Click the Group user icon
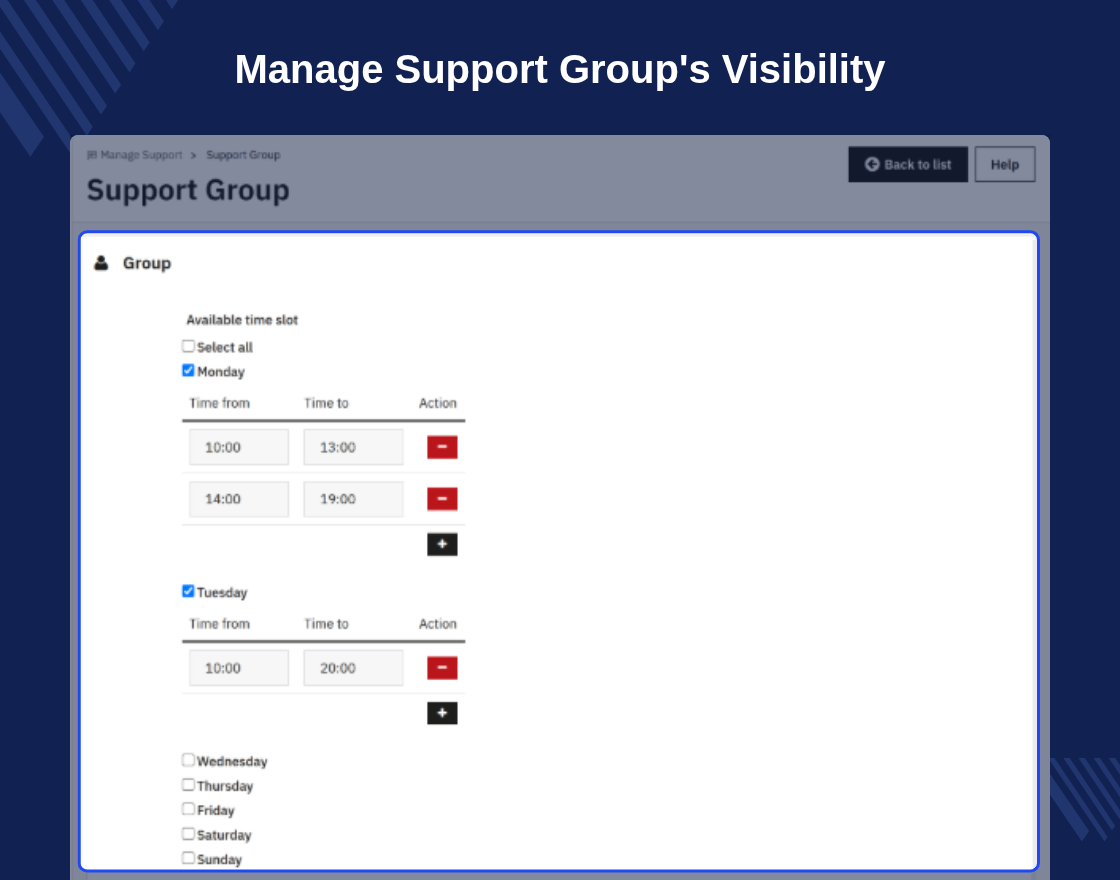1120x880 pixels. point(101,263)
